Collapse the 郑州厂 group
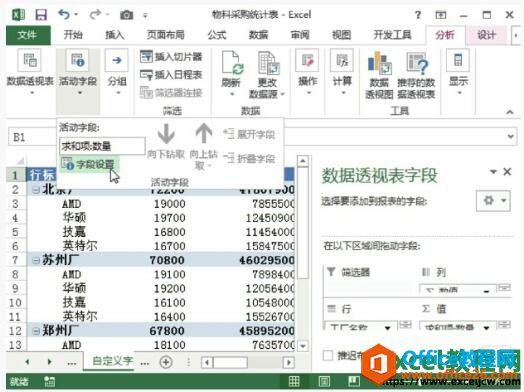This screenshot has height=392, width=524. tap(35, 331)
